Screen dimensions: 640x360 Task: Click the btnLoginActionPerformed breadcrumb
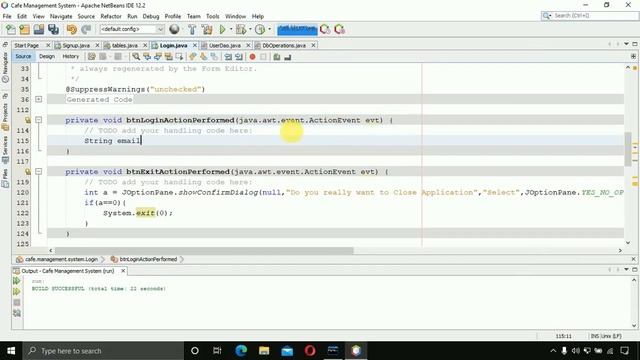pyautogui.click(x=148, y=259)
